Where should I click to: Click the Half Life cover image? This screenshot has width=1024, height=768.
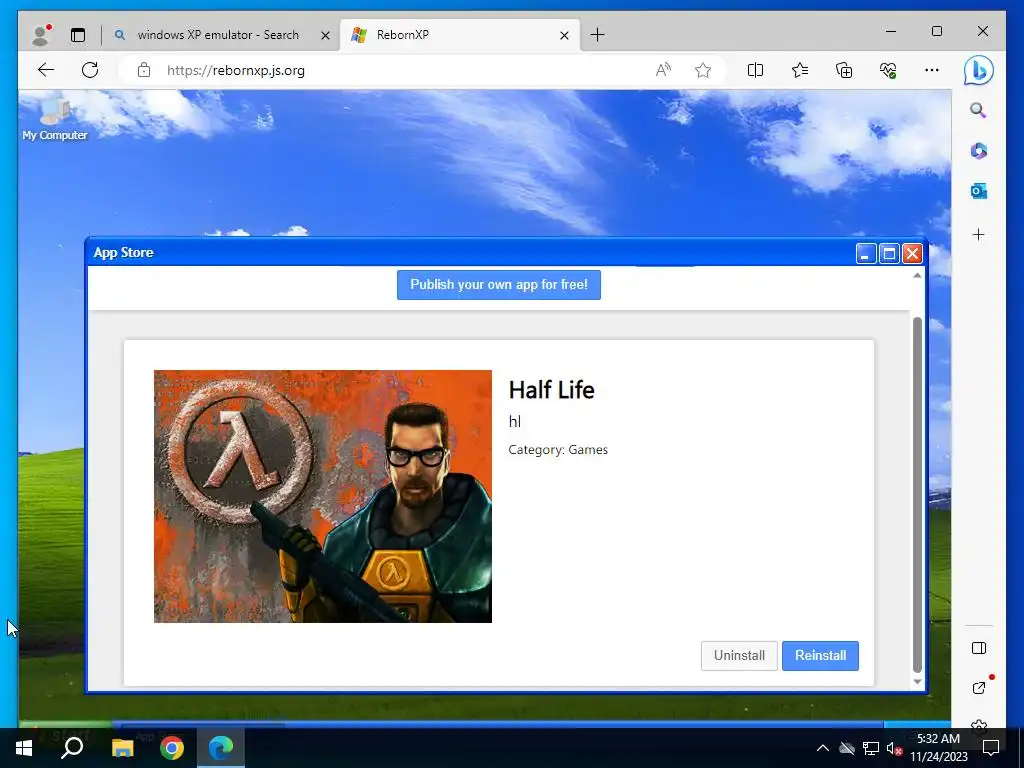point(323,496)
